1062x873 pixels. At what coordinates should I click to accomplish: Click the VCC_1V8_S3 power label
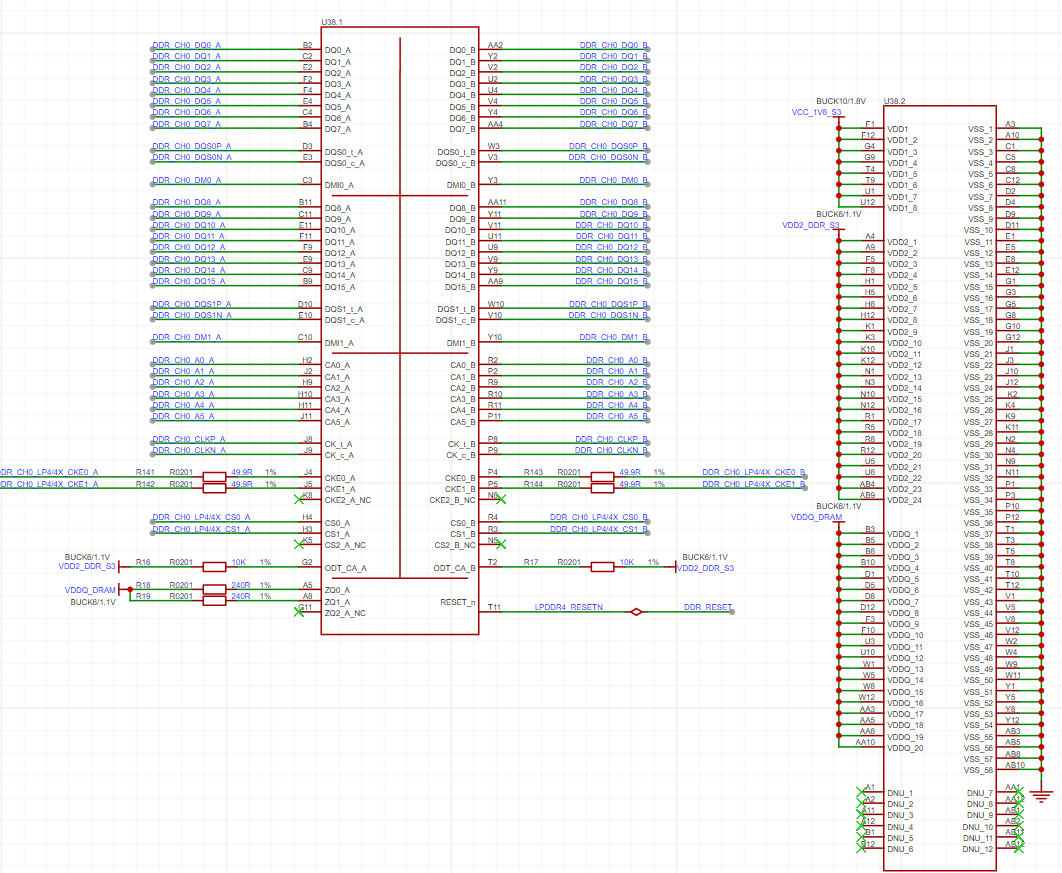(x=816, y=112)
